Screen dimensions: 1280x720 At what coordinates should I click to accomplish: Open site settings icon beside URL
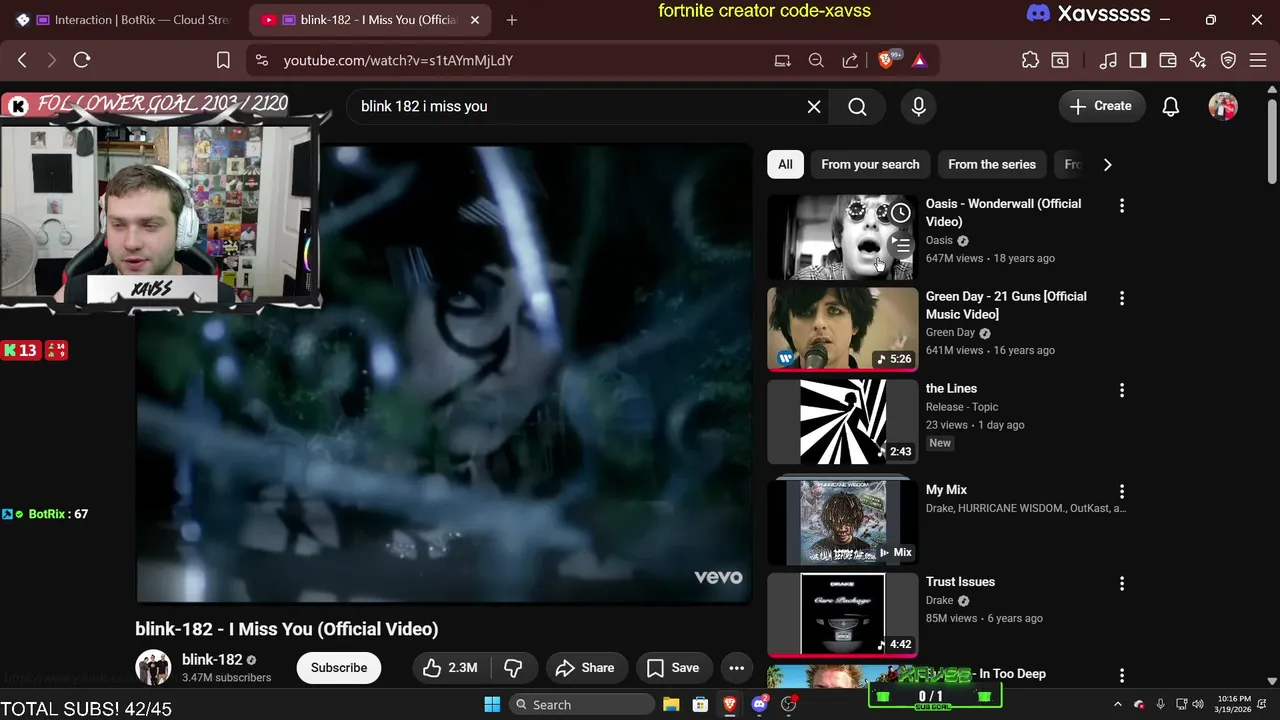262,60
